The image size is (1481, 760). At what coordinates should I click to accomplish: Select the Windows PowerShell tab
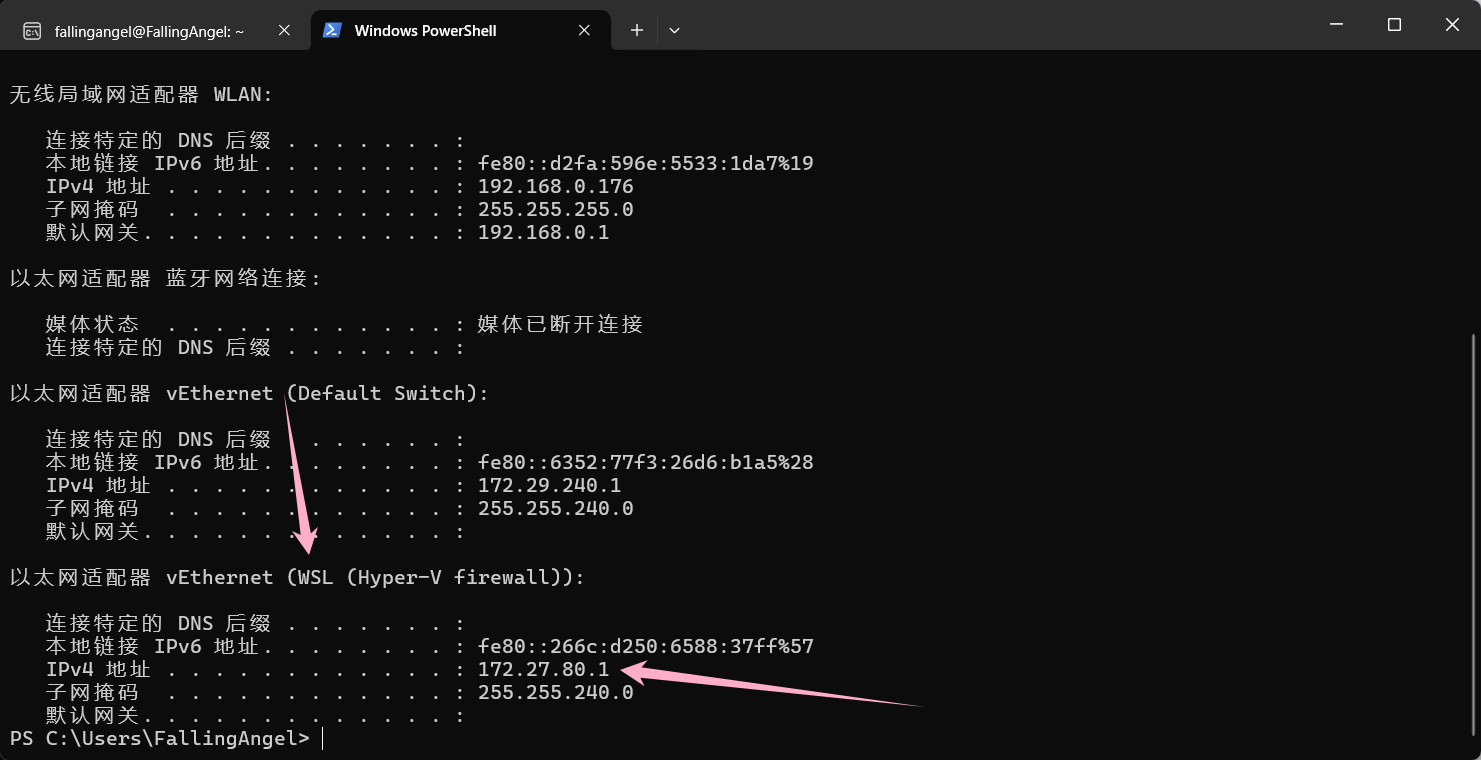460,31
